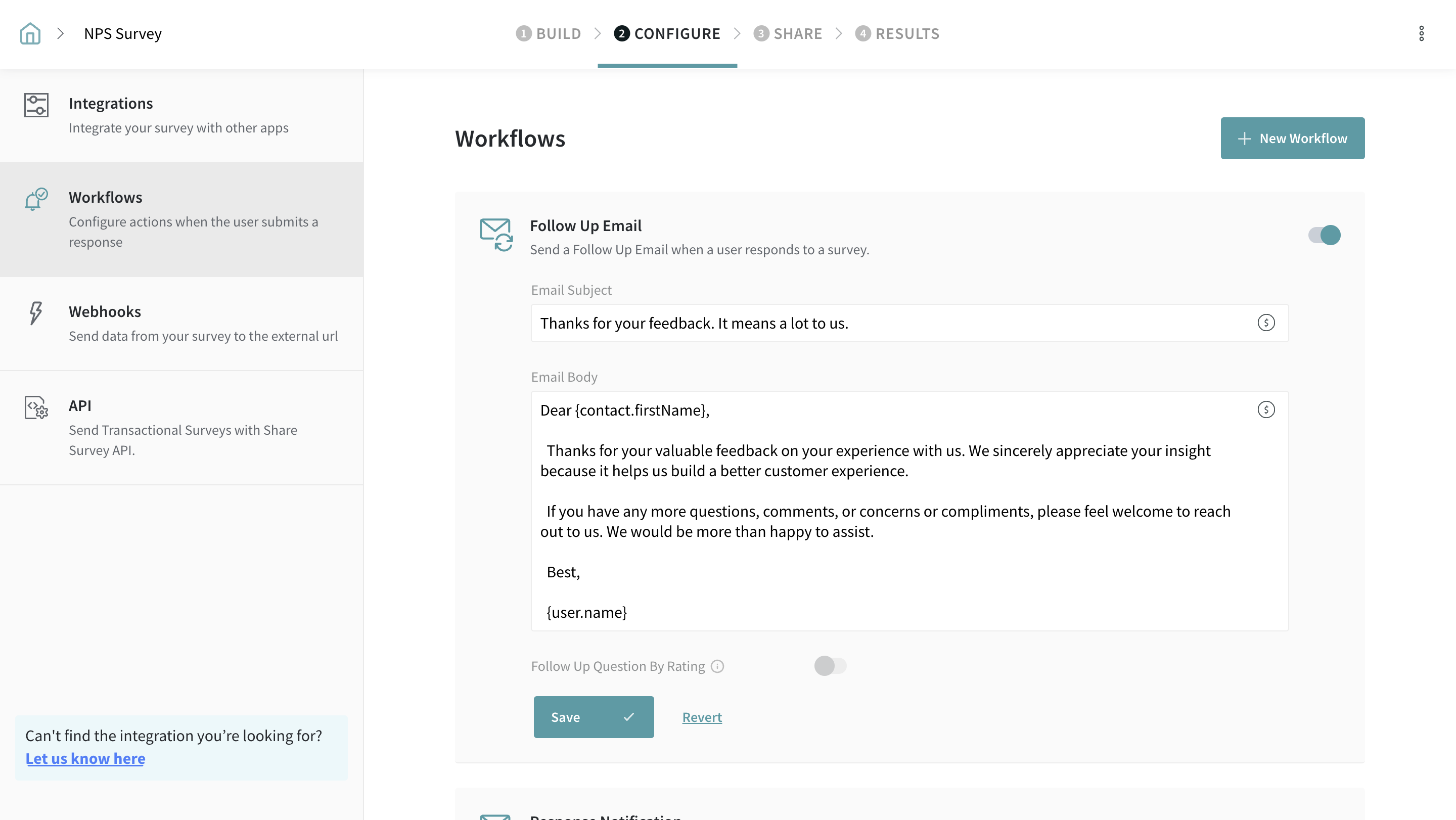Insert variable into Email Body field
1456x820 pixels.
1265,409
